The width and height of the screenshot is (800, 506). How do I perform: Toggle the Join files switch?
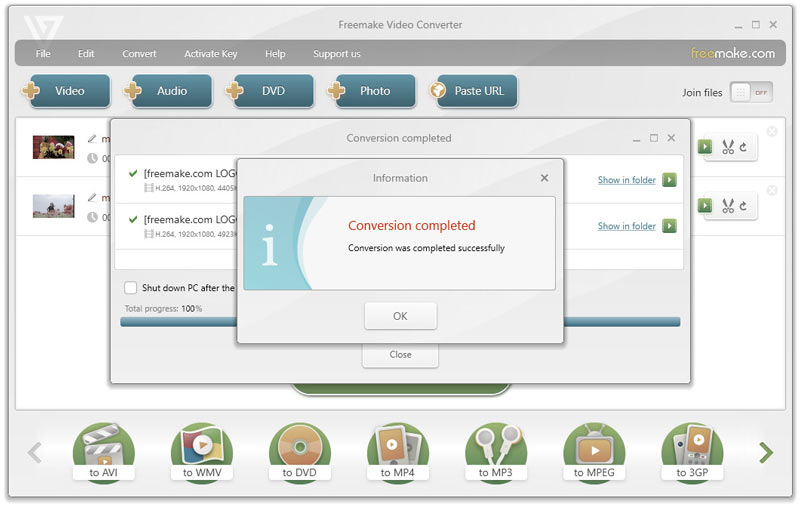click(x=751, y=92)
